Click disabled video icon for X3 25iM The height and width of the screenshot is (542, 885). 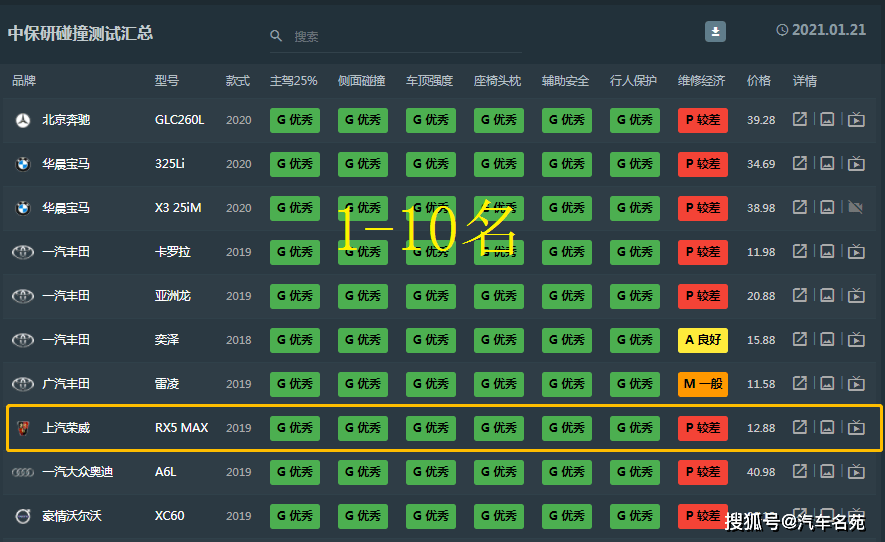(856, 208)
